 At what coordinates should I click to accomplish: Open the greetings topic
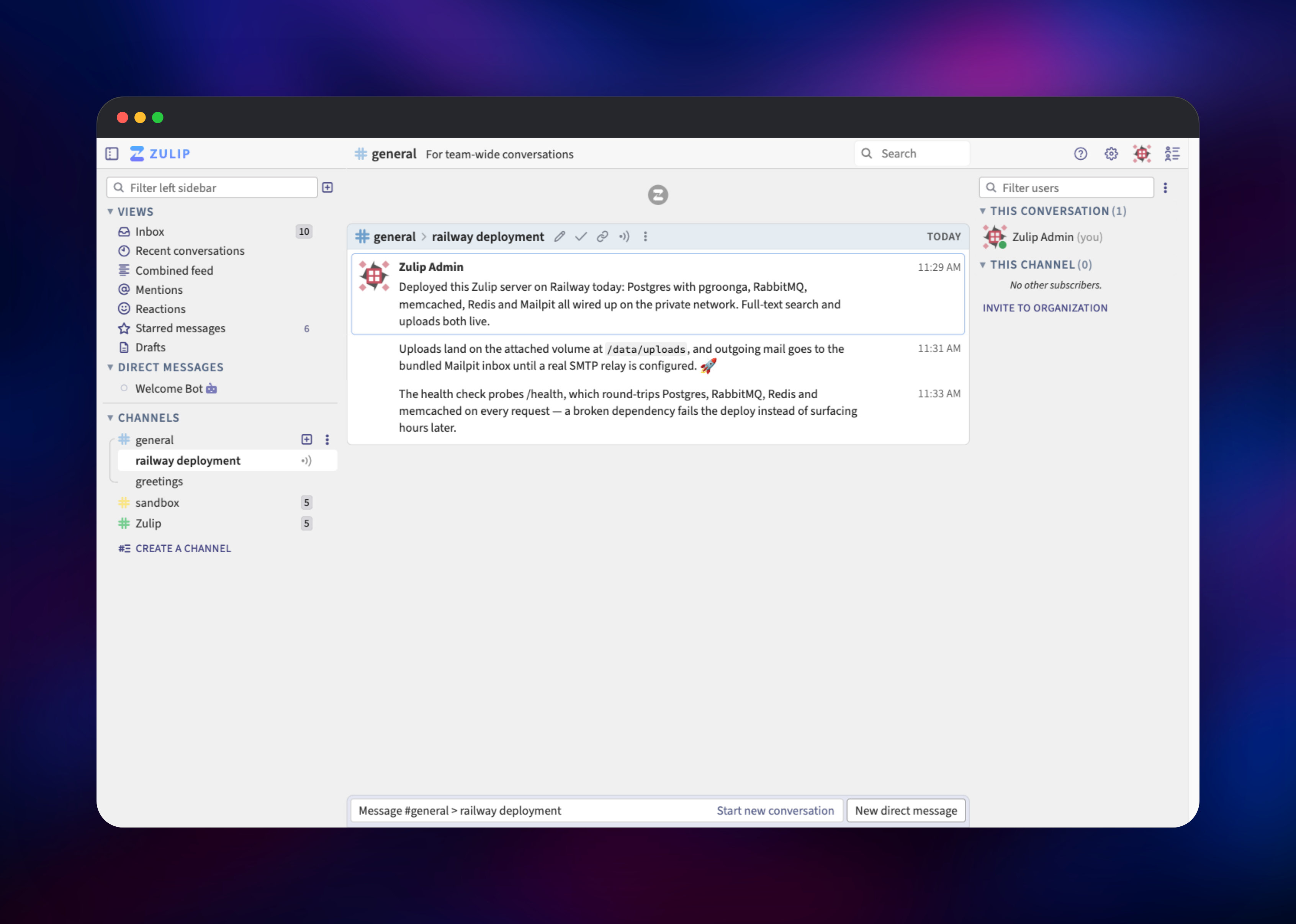pyautogui.click(x=159, y=482)
